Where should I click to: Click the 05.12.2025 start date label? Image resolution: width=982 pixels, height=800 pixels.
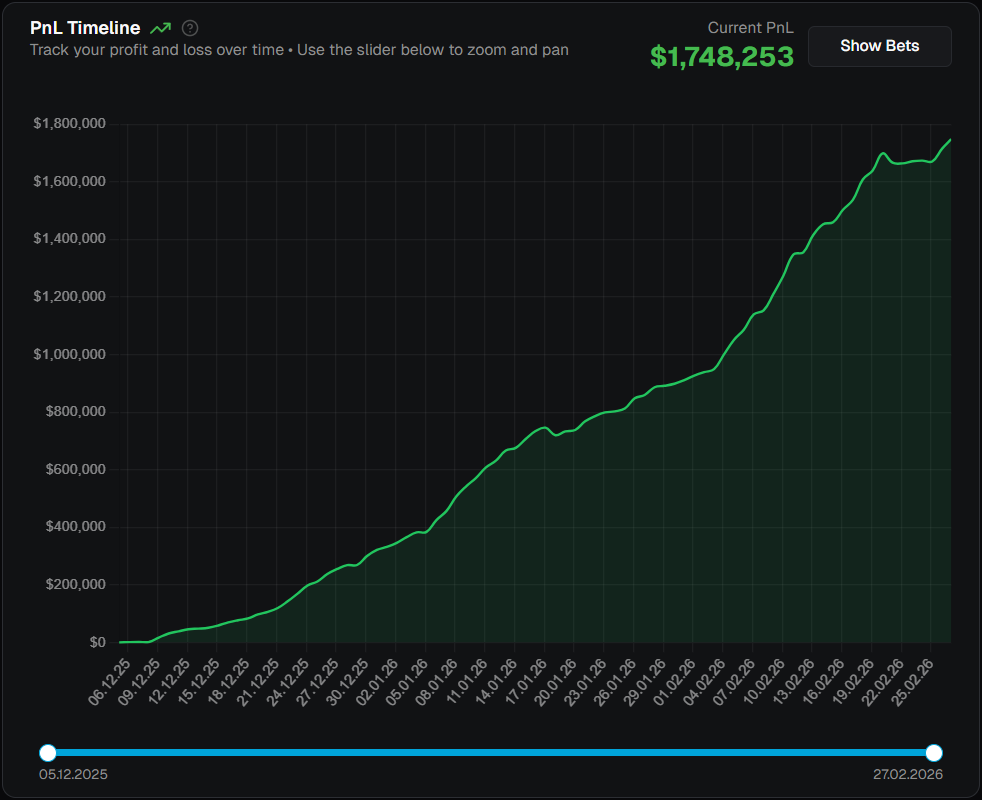[73, 775]
